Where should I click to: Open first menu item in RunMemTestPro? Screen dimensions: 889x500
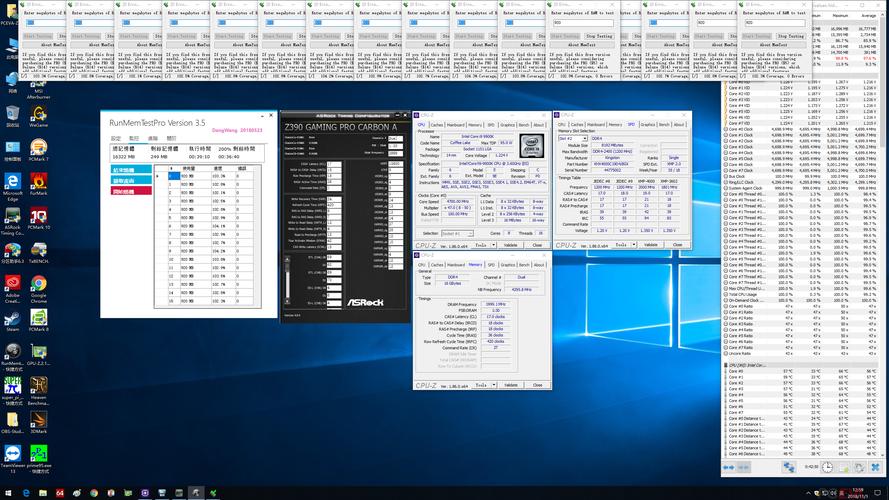116,138
